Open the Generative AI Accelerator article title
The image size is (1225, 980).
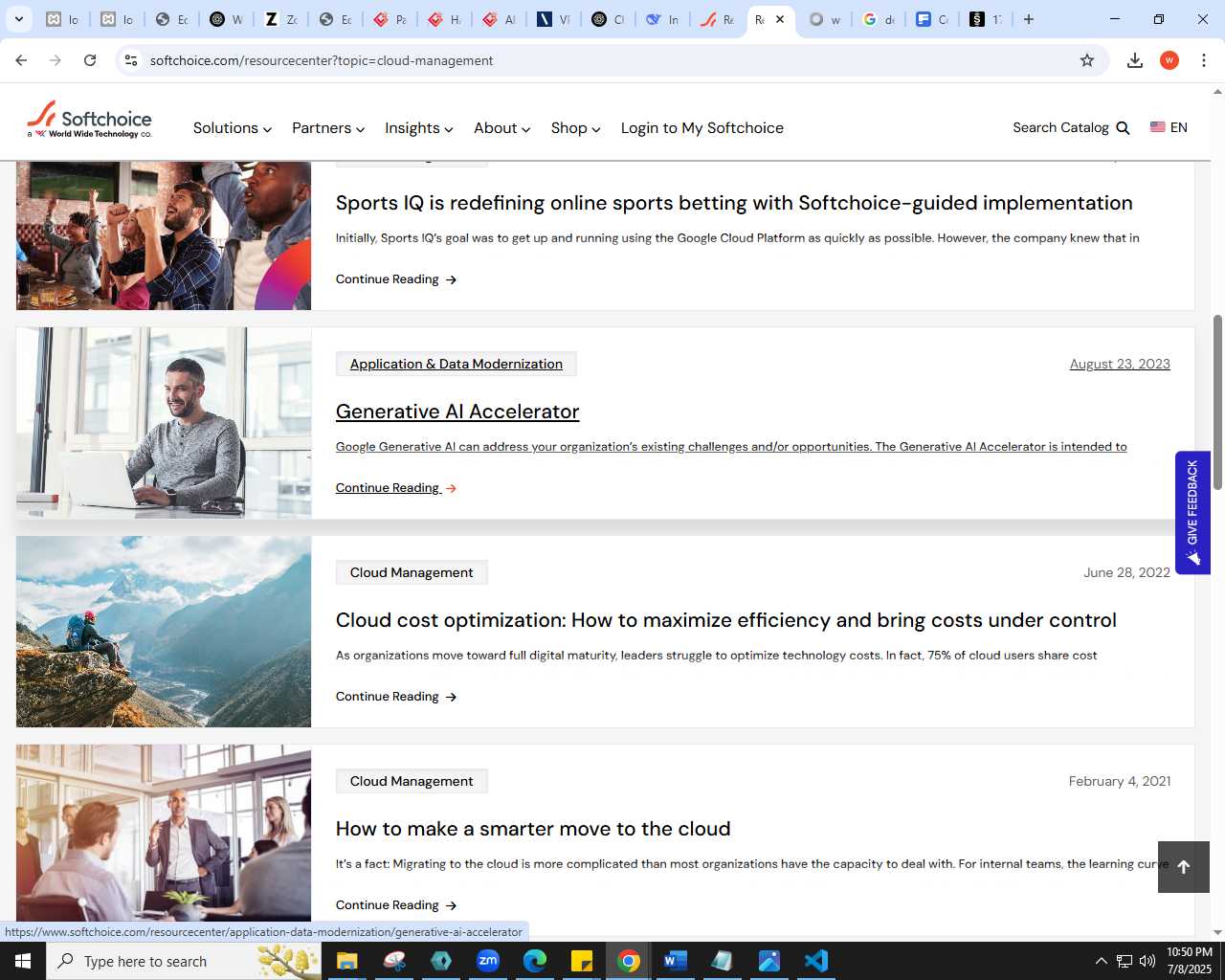(x=457, y=412)
